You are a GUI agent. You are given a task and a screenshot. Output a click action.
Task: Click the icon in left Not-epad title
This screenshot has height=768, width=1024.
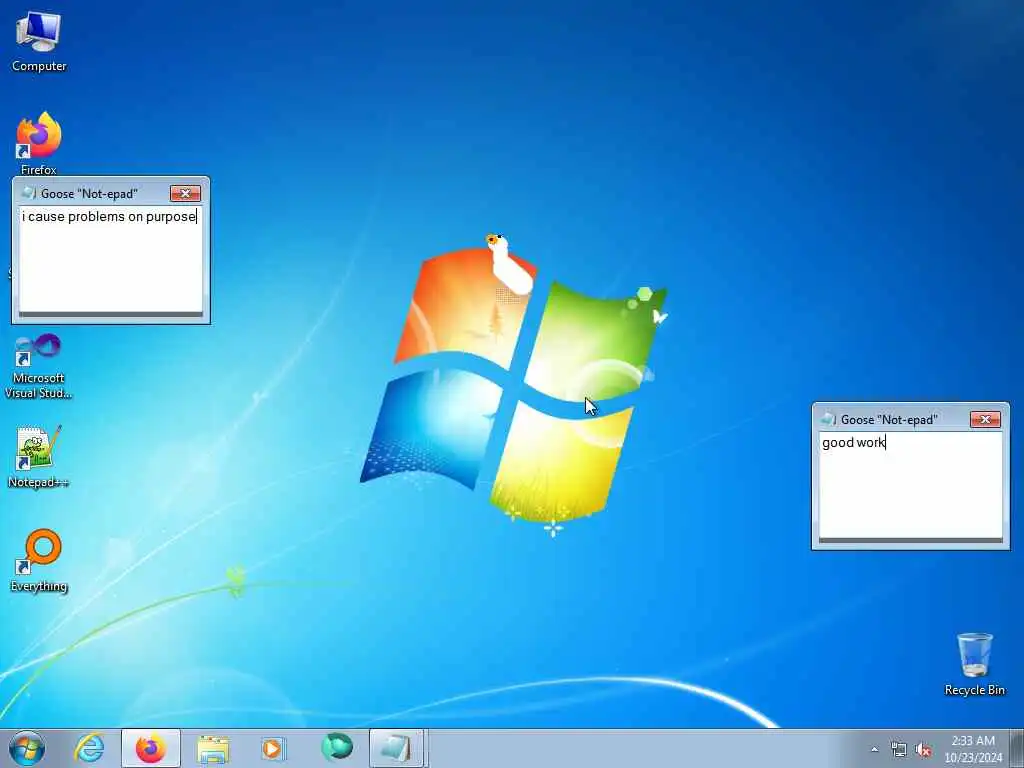(x=28, y=193)
